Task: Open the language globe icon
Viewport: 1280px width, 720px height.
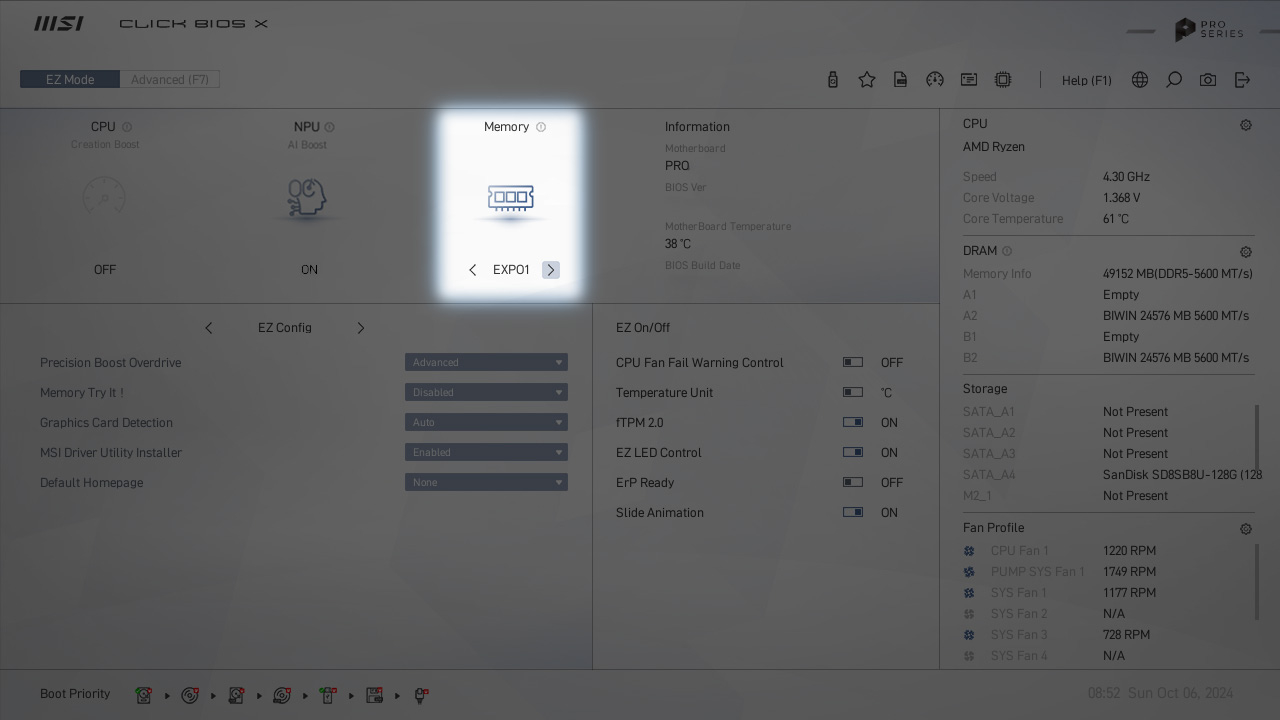Action: tap(1140, 80)
